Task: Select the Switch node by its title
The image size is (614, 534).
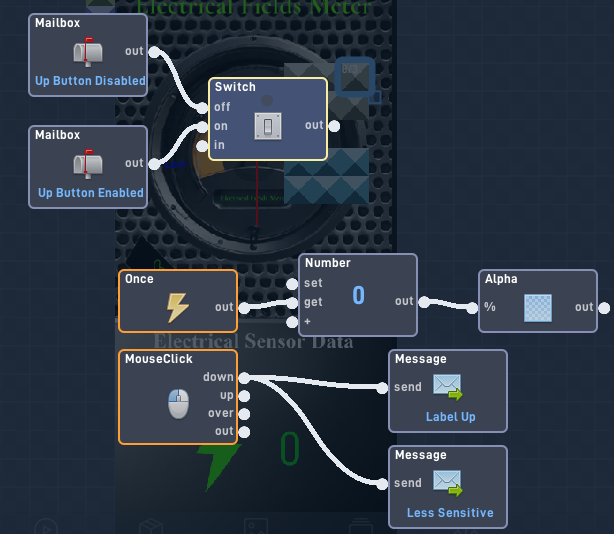Action: coord(235,87)
